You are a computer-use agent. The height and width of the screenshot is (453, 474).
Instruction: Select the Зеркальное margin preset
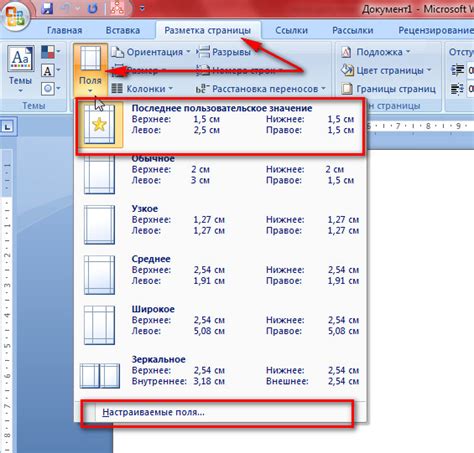click(x=221, y=375)
